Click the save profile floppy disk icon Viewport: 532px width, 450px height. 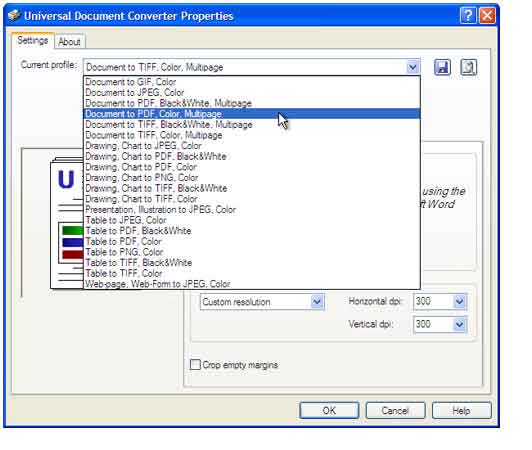pos(442,67)
